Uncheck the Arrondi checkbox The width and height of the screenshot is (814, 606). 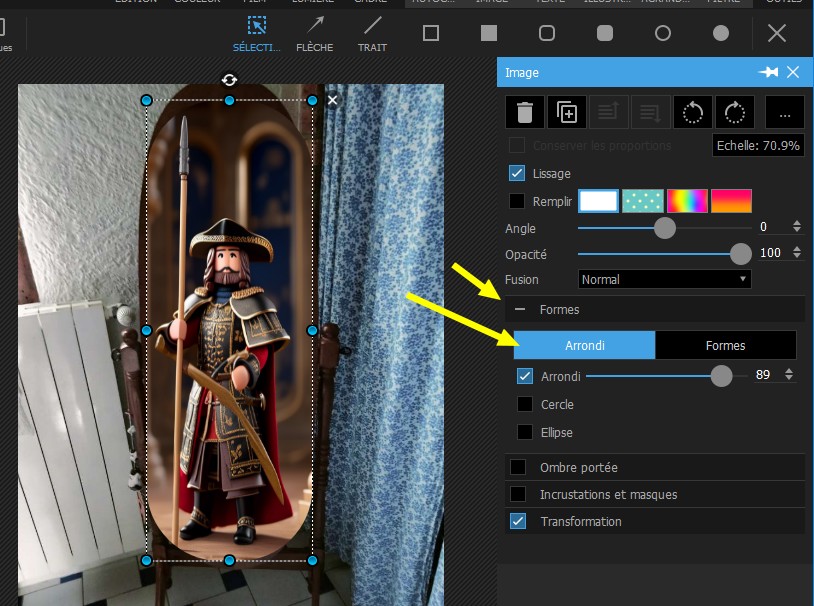click(525, 376)
